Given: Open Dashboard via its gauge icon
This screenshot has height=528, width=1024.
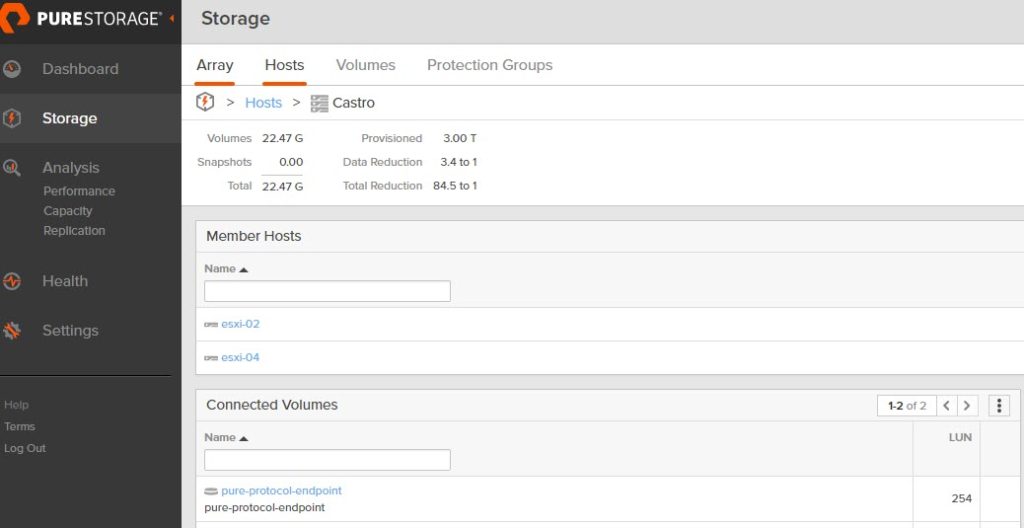Looking at the screenshot, I should 12,69.
